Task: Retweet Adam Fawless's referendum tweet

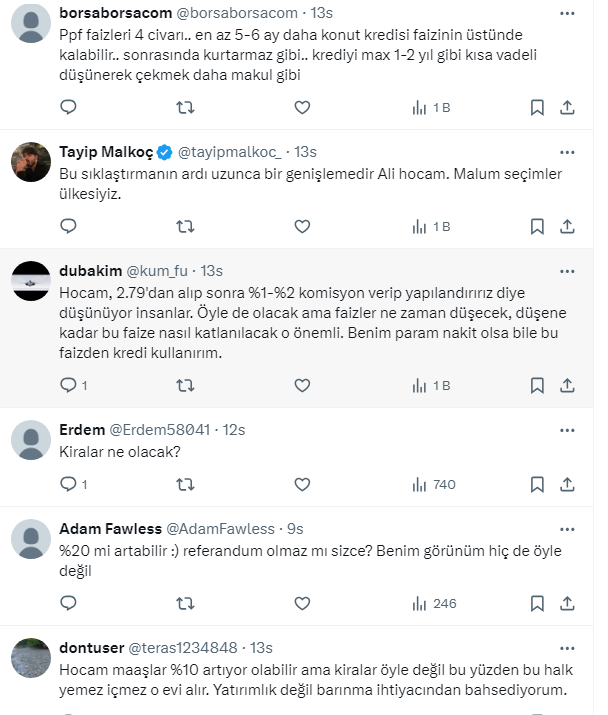Action: pyautogui.click(x=185, y=603)
